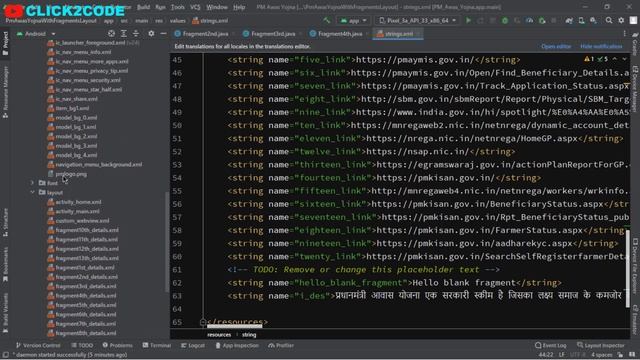The width and height of the screenshot is (640, 360).
Task: Start debugging with the green bug icon
Action: (505, 20)
